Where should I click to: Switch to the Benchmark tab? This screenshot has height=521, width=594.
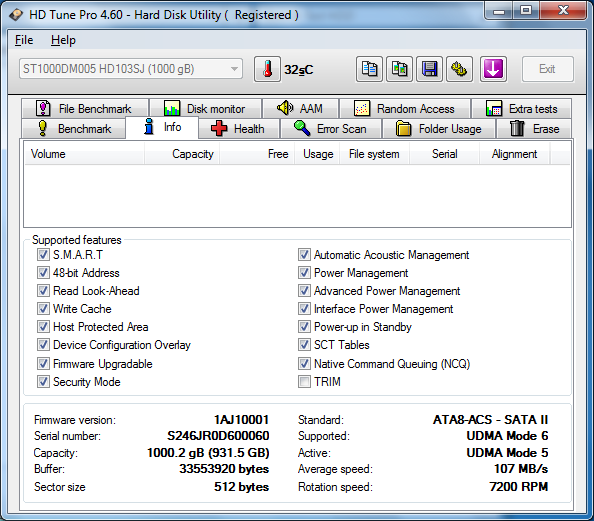(x=74, y=128)
